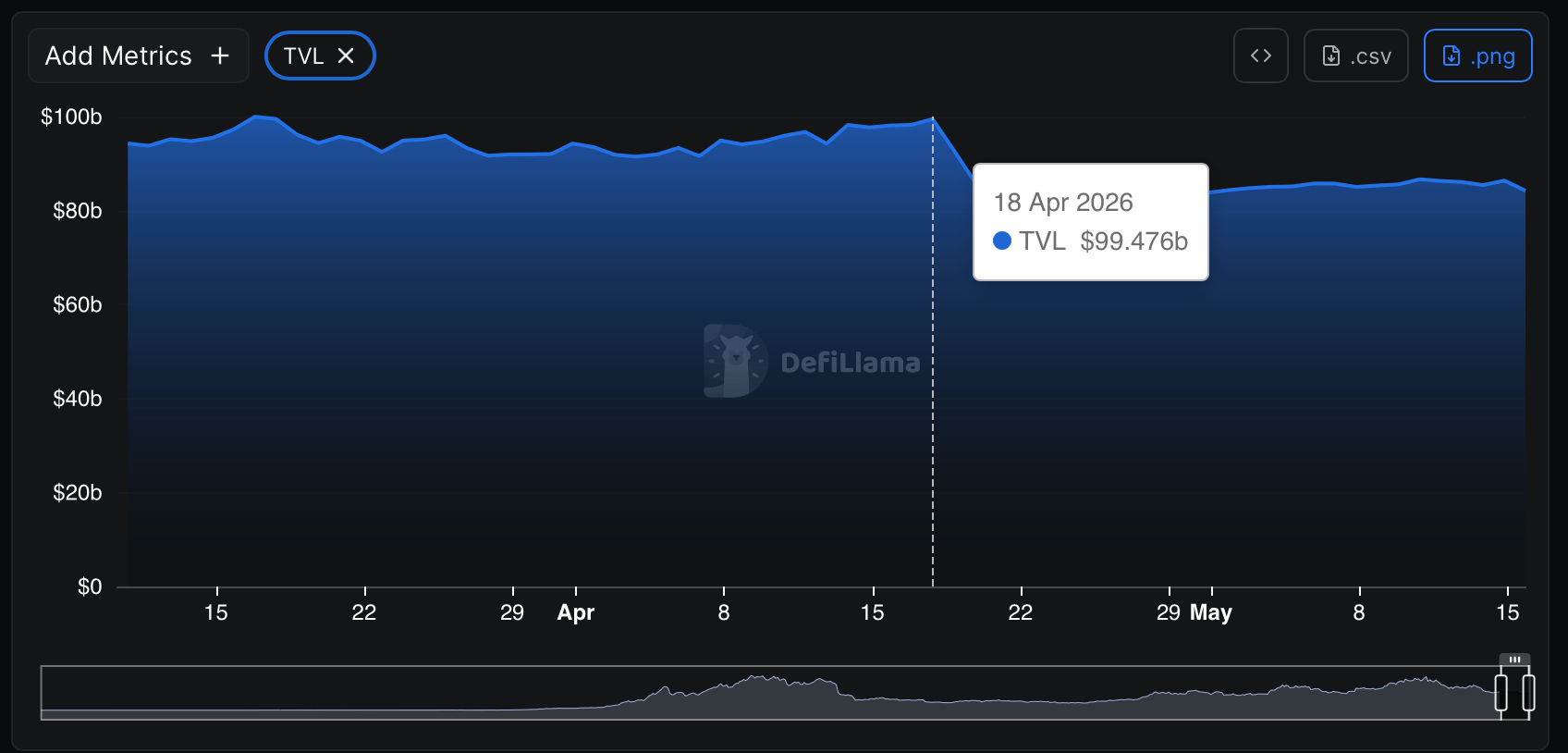
Task: Click the blue TVL dot in the tooltip
Action: coord(1002,241)
